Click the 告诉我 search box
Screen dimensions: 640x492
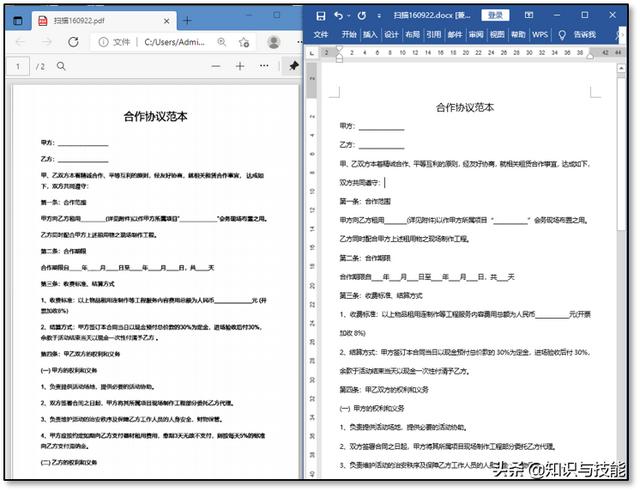coord(585,35)
